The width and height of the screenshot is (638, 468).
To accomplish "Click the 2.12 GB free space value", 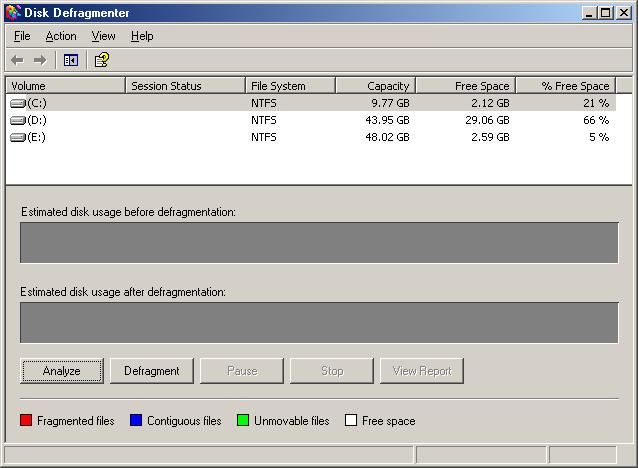I will [490, 103].
